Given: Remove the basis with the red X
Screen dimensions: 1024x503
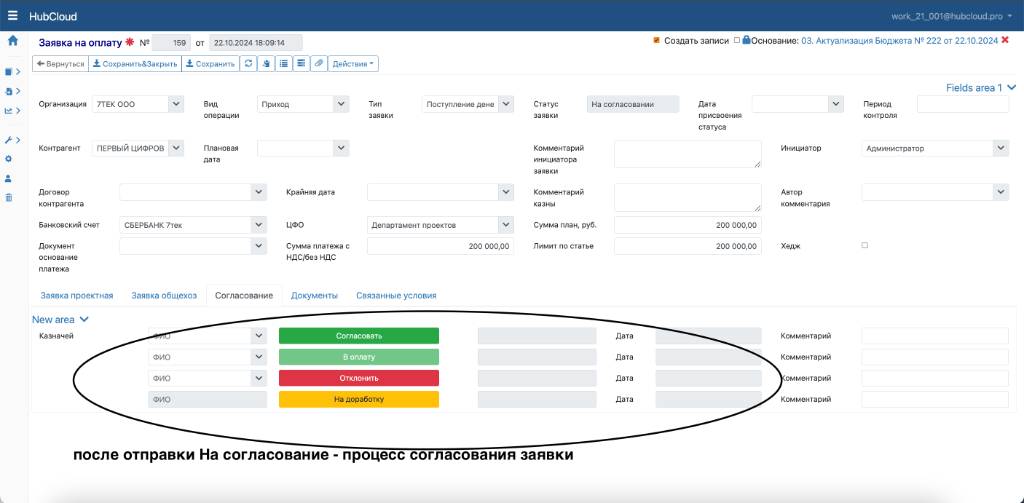Looking at the screenshot, I should 1005,41.
